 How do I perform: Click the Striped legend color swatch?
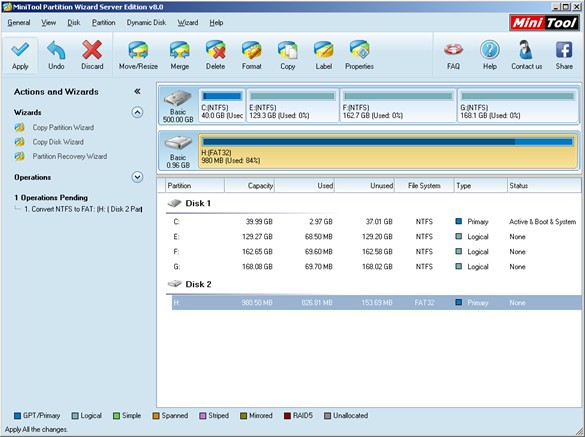(x=203, y=416)
